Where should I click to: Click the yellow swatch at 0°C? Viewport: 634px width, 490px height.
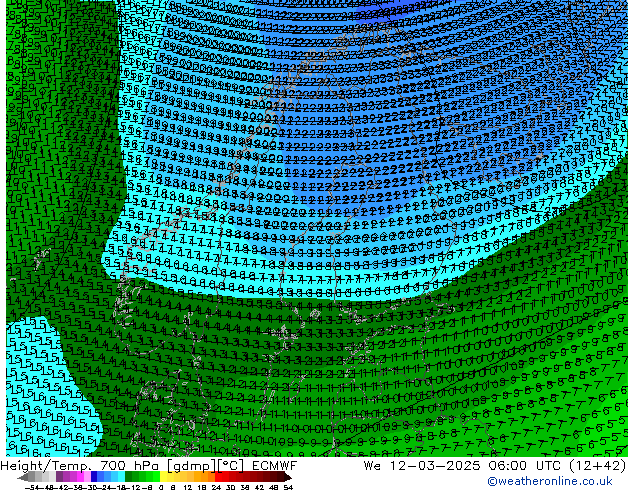coord(163,477)
